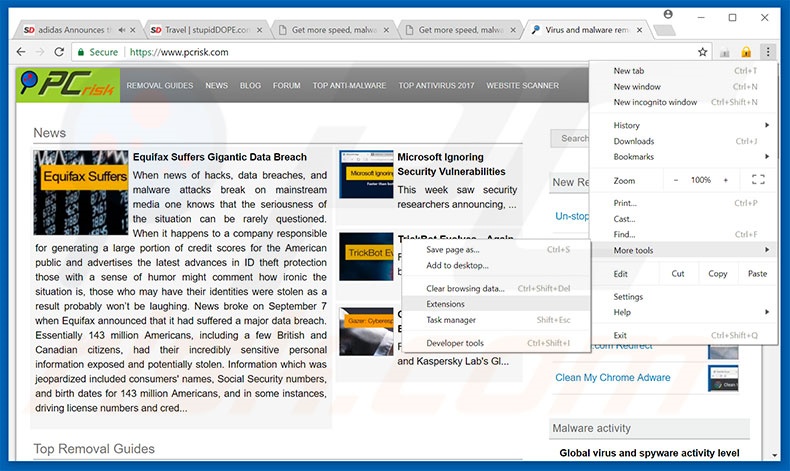This screenshot has width=790, height=471.
Task: Increase zoom with plus button
Action: coord(726,180)
